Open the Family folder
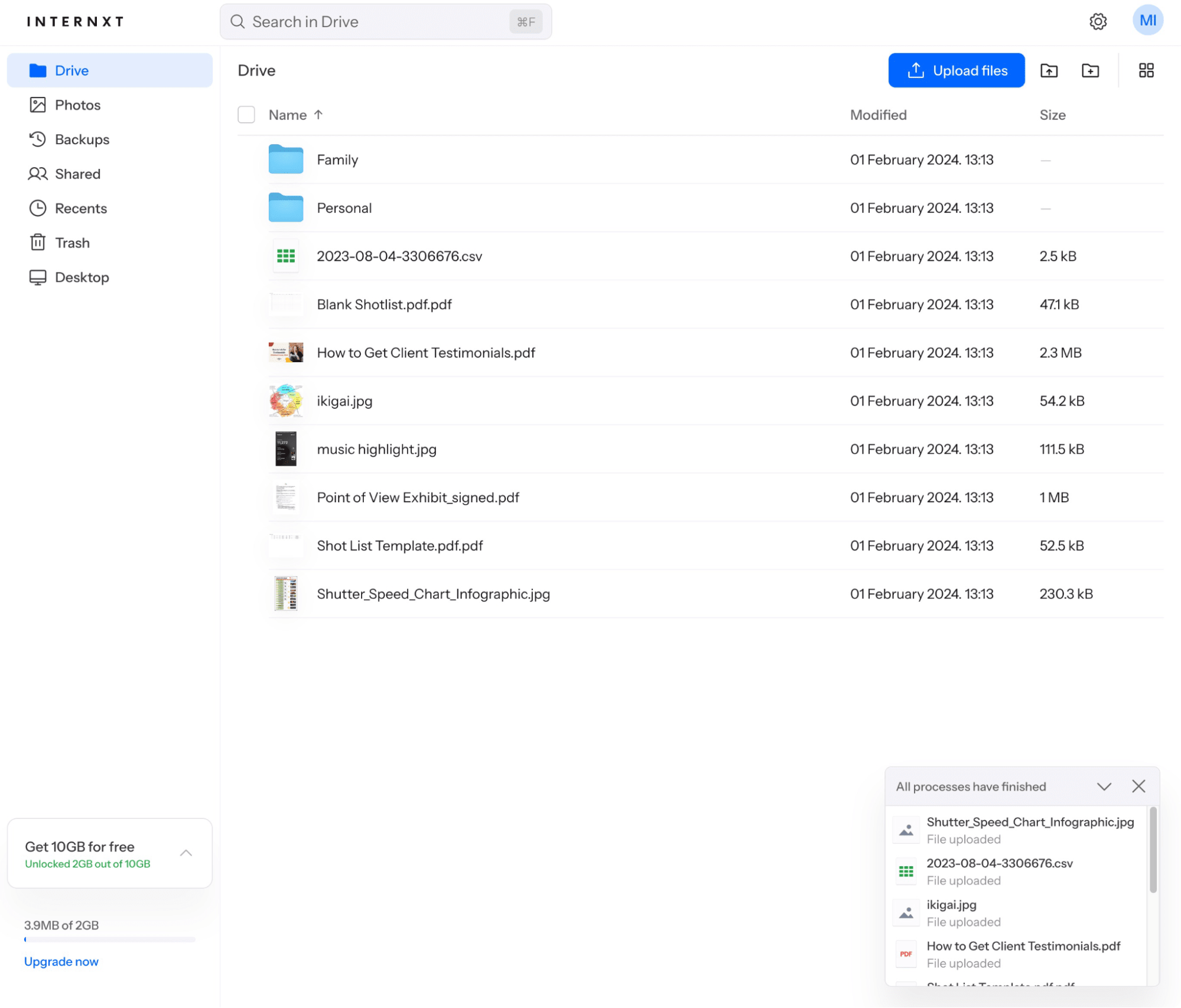 (x=337, y=159)
